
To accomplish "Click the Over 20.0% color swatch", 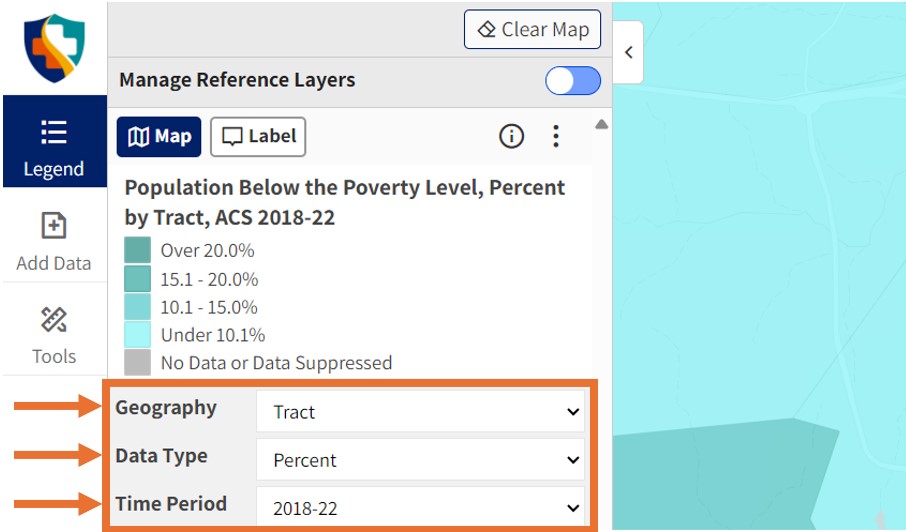I will [137, 250].
